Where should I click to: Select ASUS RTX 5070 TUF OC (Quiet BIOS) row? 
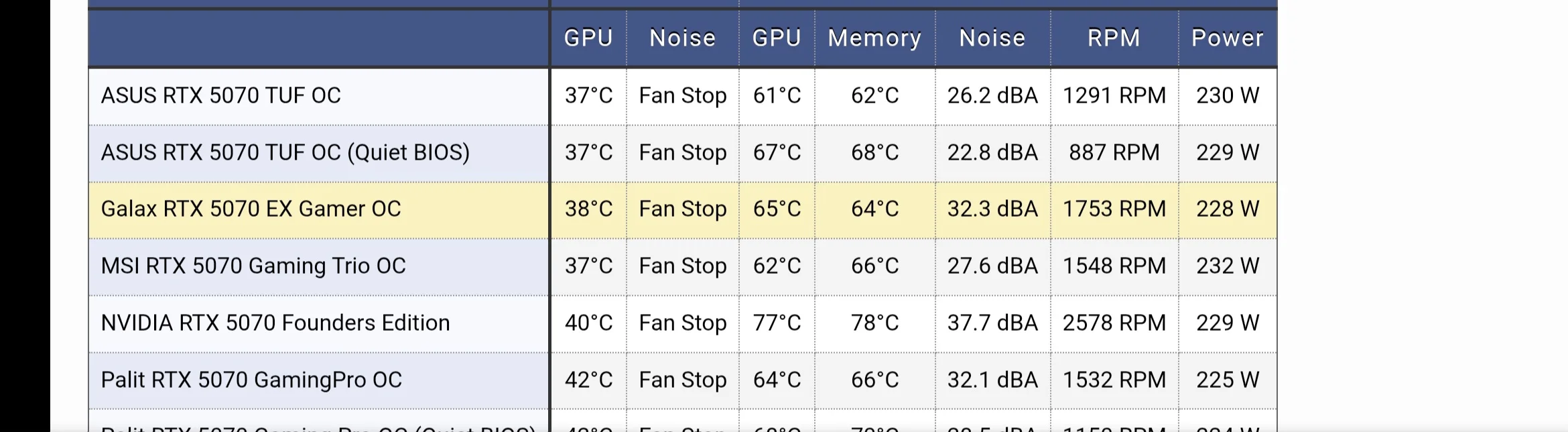(x=285, y=153)
